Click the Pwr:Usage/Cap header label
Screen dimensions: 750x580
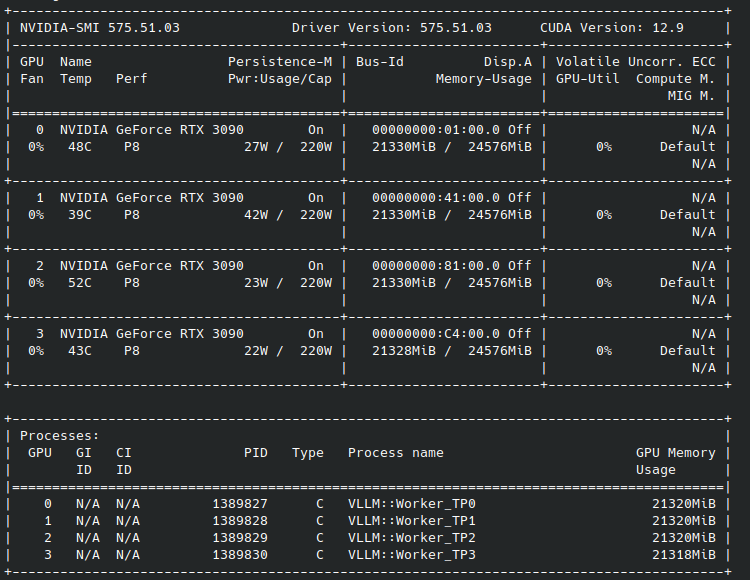pyautogui.click(x=280, y=79)
